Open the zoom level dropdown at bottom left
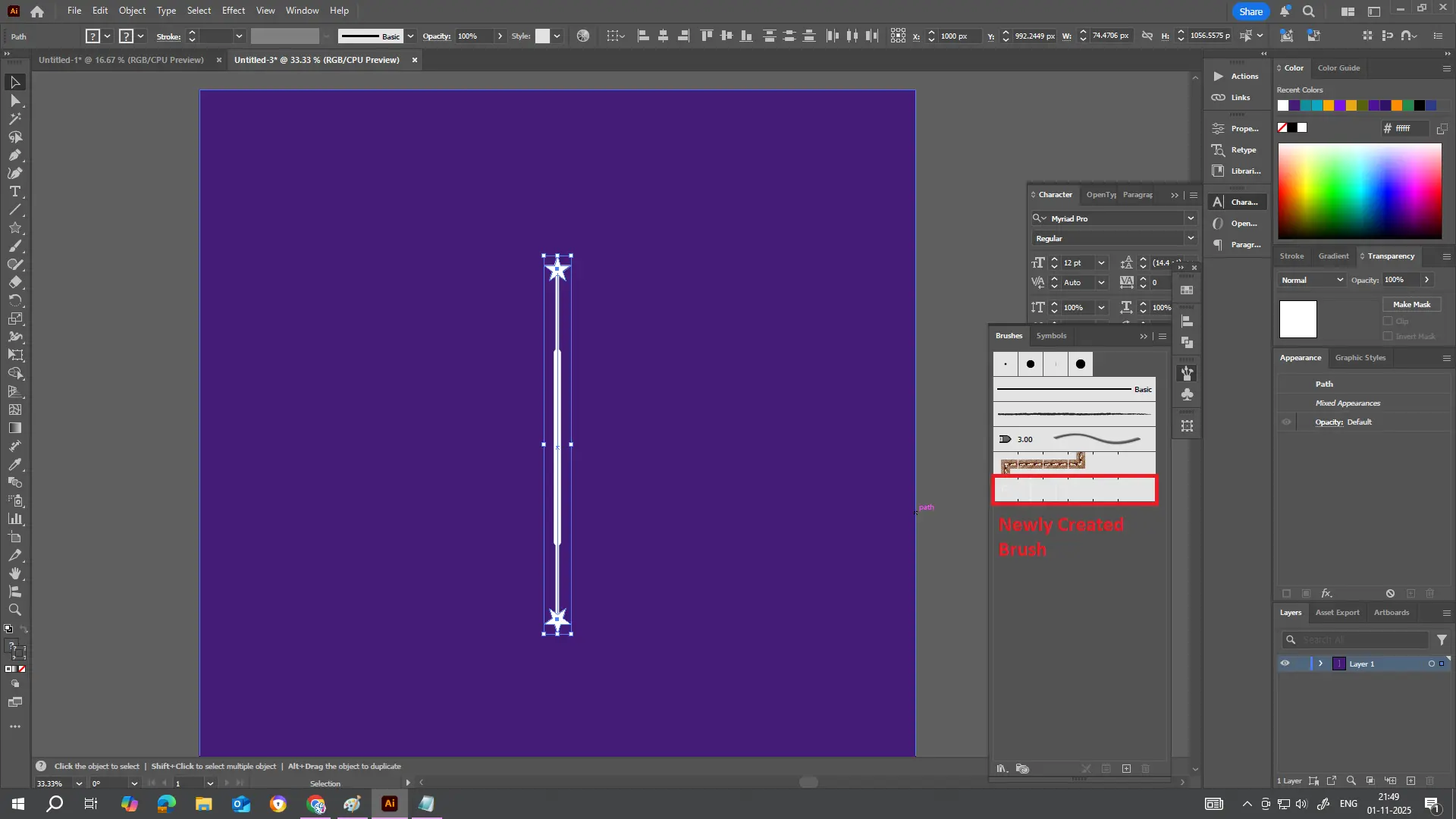This screenshot has width=1456, height=819. tap(77, 783)
